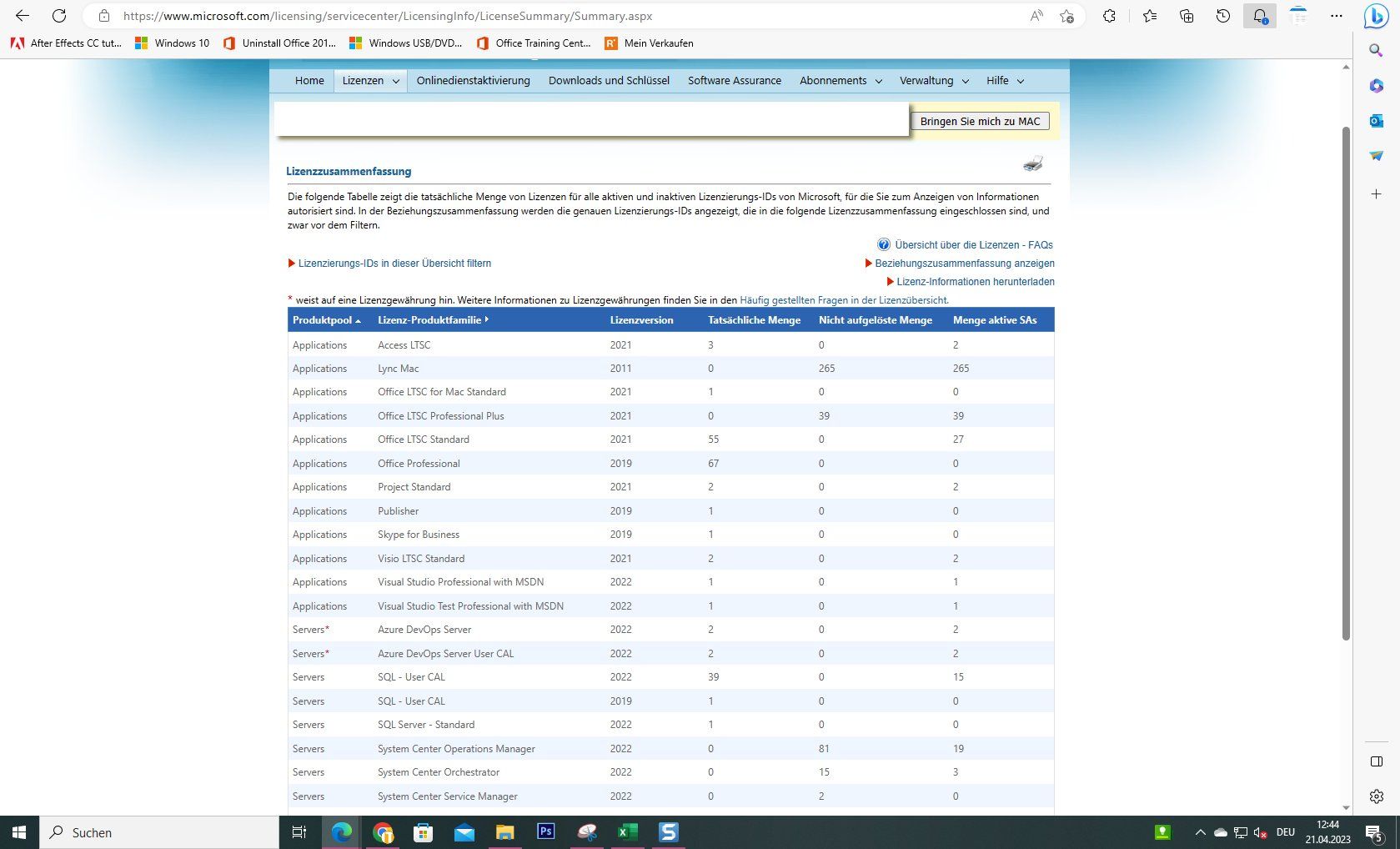Expand the Verwaltung menu dropdown
This screenshot has height=849, width=1400.
934,81
